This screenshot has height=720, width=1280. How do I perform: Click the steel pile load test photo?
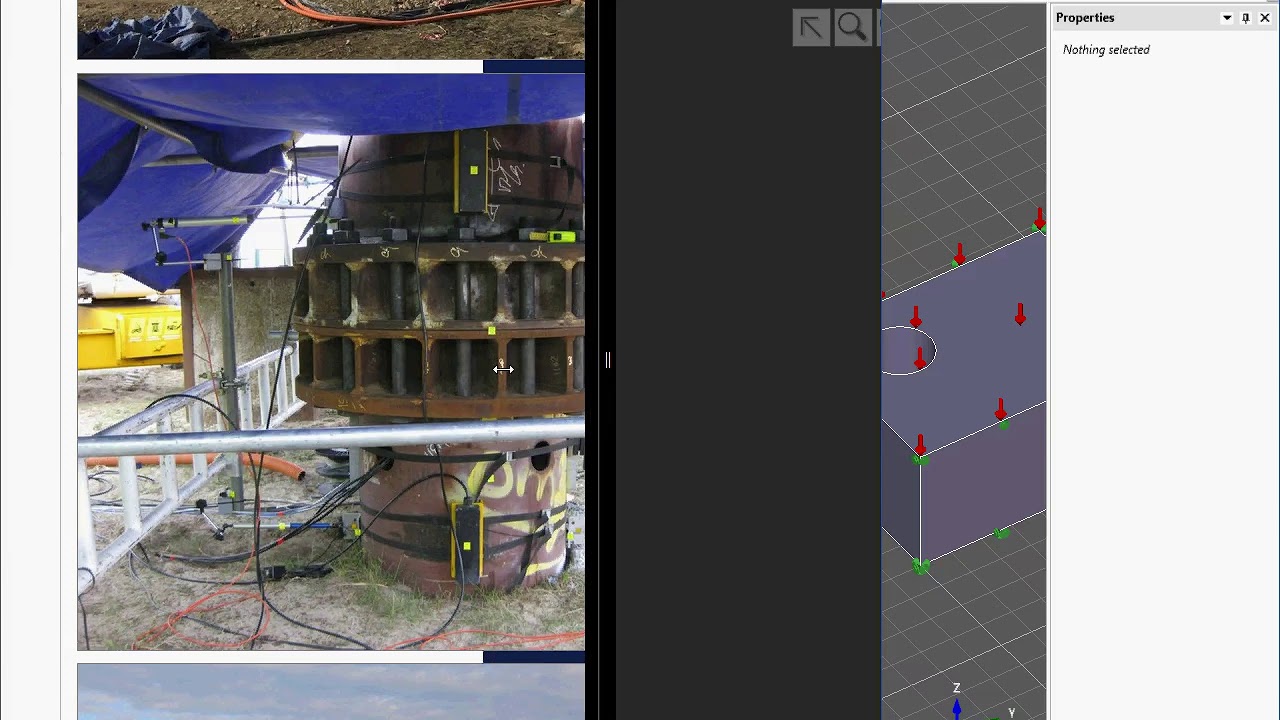pyautogui.click(x=331, y=362)
